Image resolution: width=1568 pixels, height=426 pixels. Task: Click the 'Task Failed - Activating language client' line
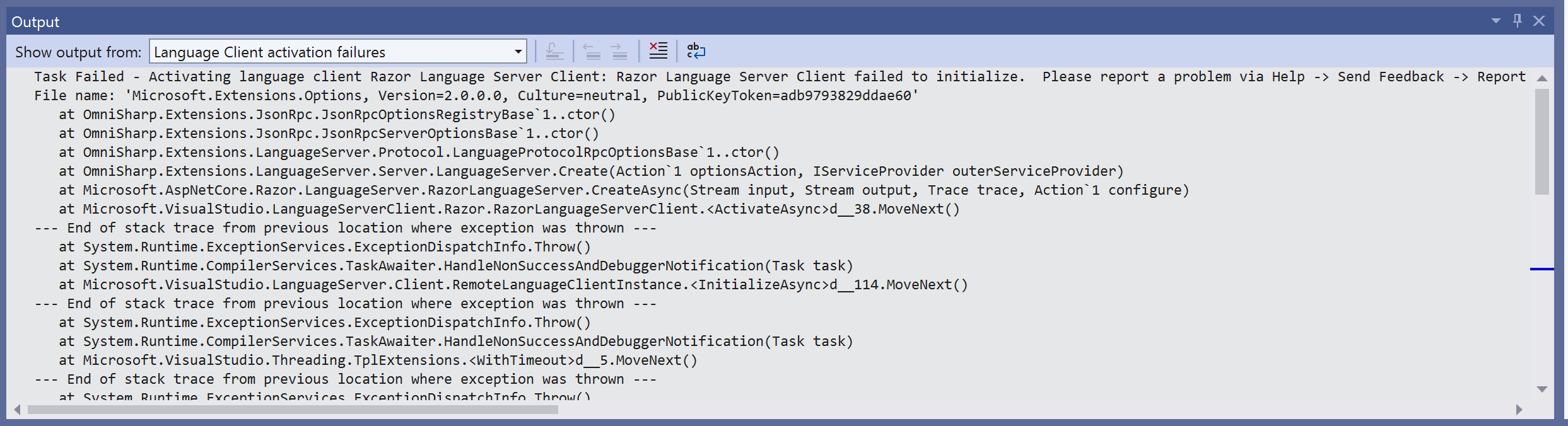780,77
